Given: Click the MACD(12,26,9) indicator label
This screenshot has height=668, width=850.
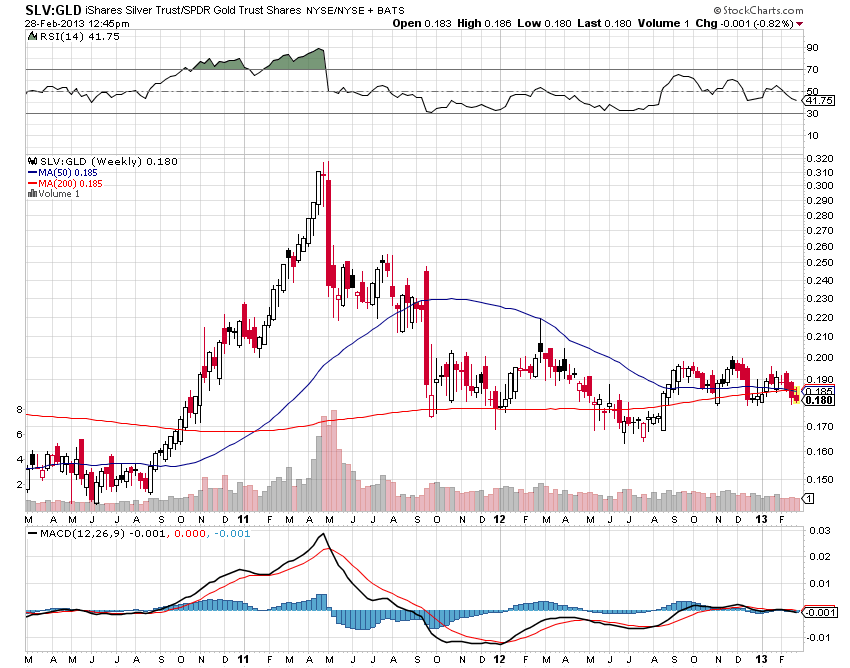Looking at the screenshot, I should (x=82, y=534).
